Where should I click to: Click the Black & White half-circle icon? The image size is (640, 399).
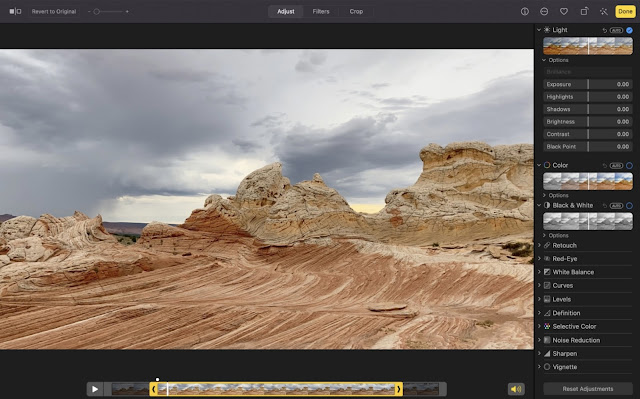(x=547, y=205)
